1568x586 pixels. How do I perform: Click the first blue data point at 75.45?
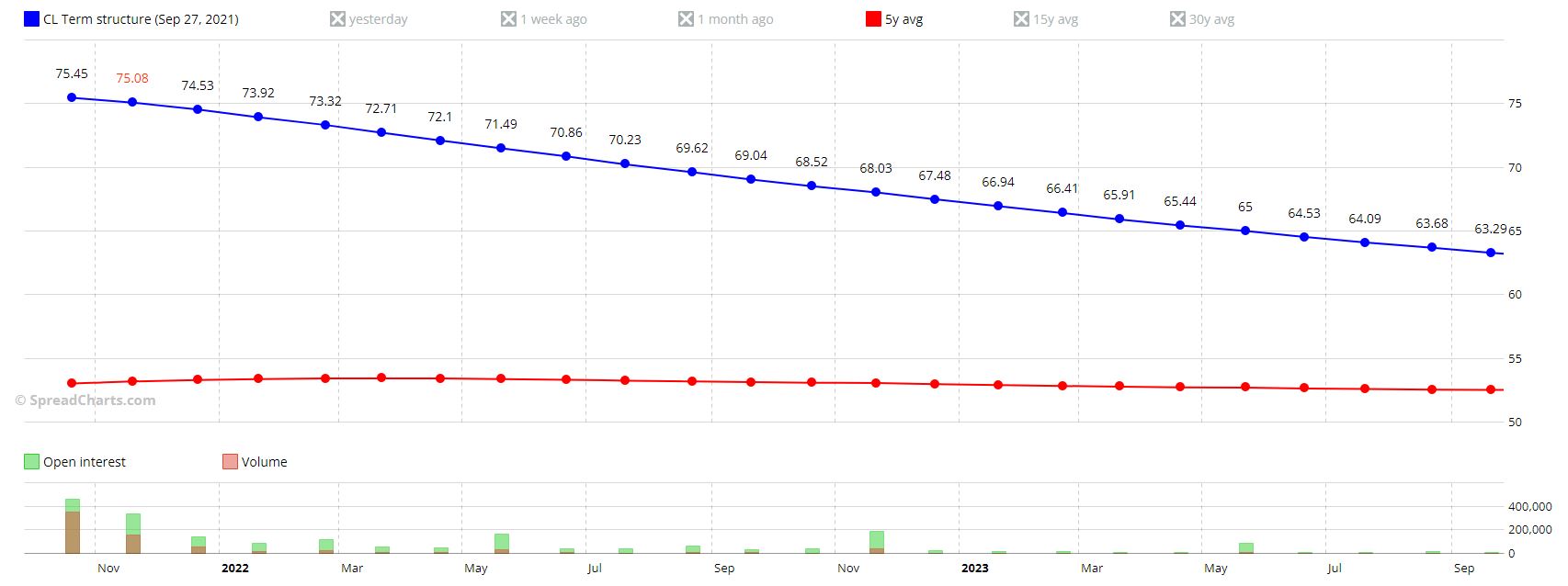pyautogui.click(x=72, y=97)
